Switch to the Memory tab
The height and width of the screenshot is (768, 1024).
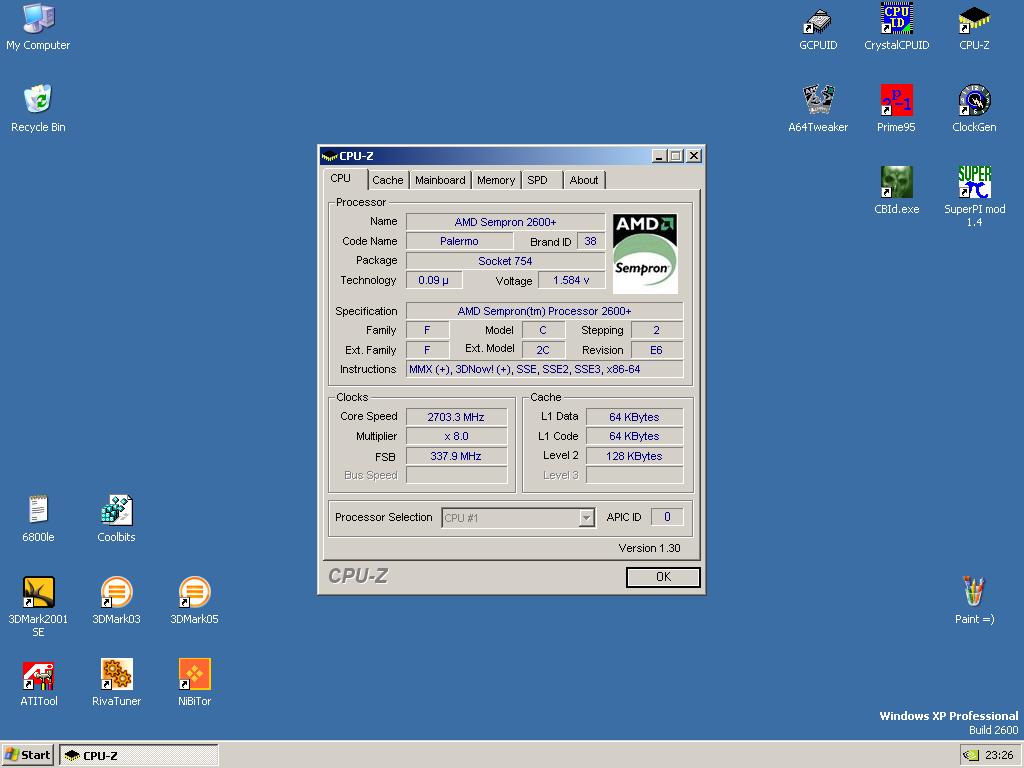496,180
